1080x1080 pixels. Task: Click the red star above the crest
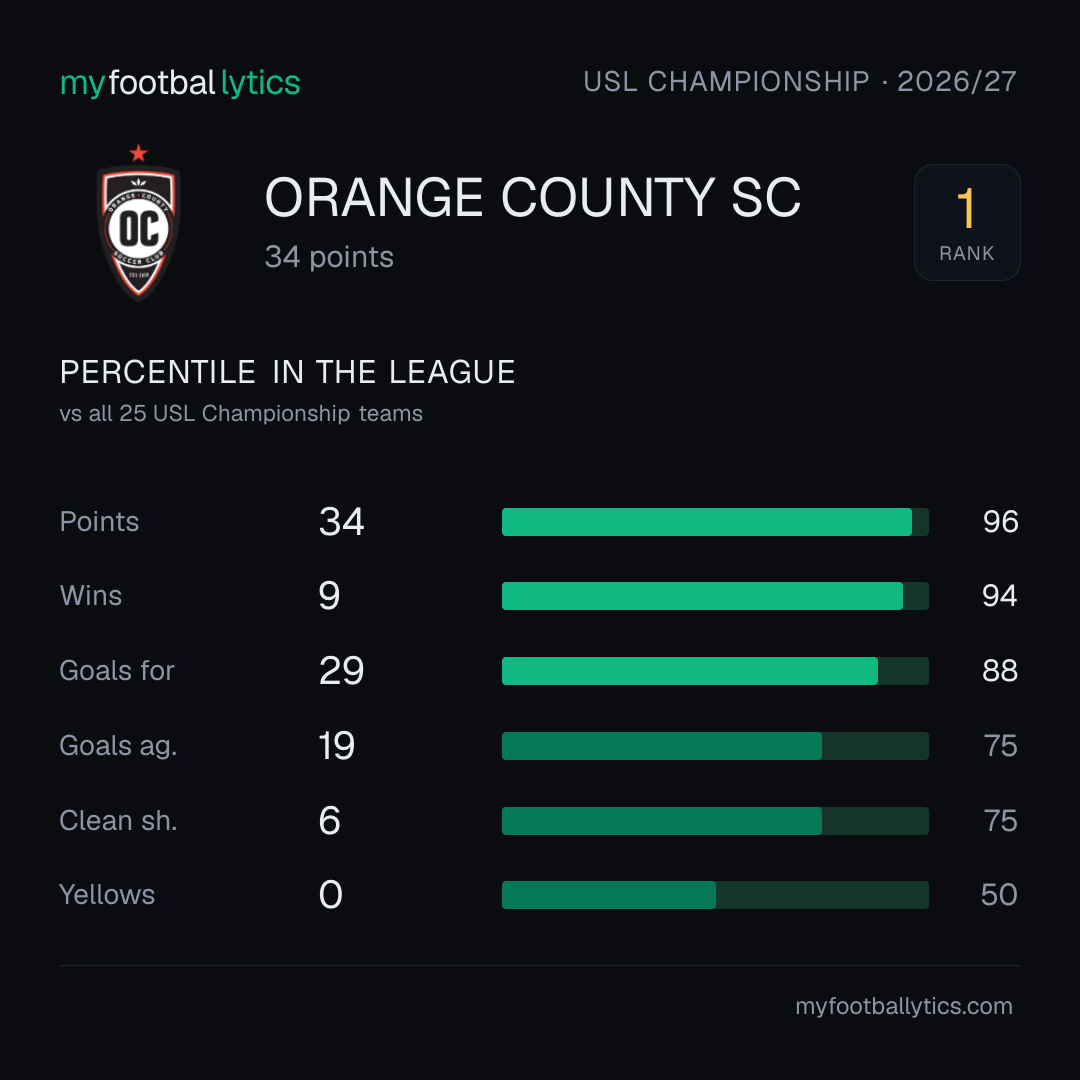(x=138, y=153)
